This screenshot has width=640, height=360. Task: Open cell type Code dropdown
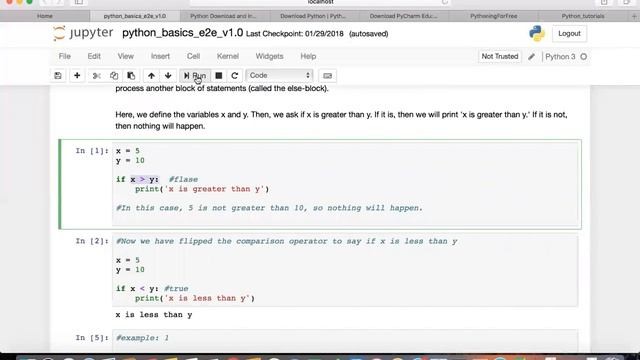pyautogui.click(x=280, y=76)
